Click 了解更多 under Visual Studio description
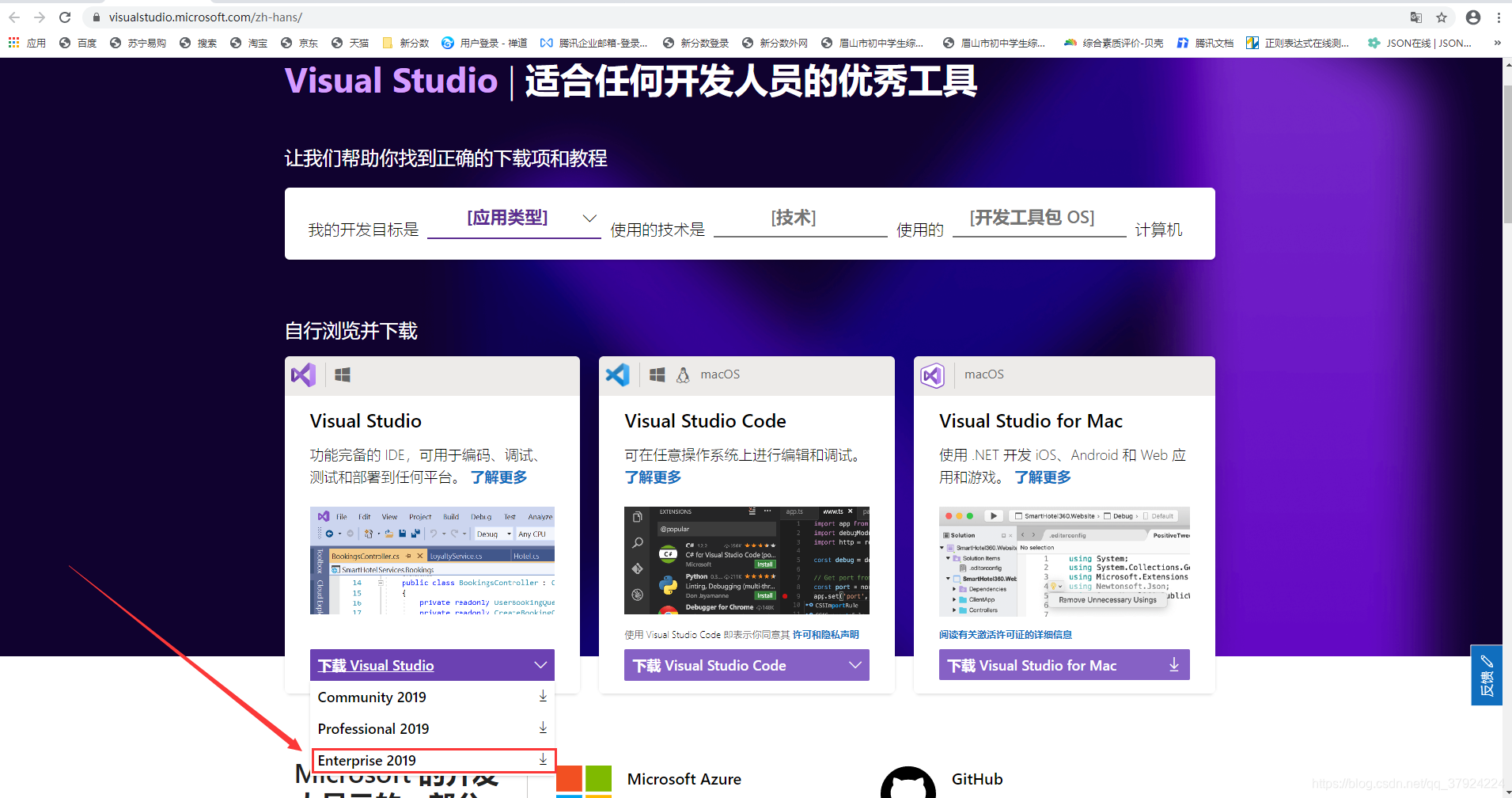The image size is (1512, 798). coord(499,477)
